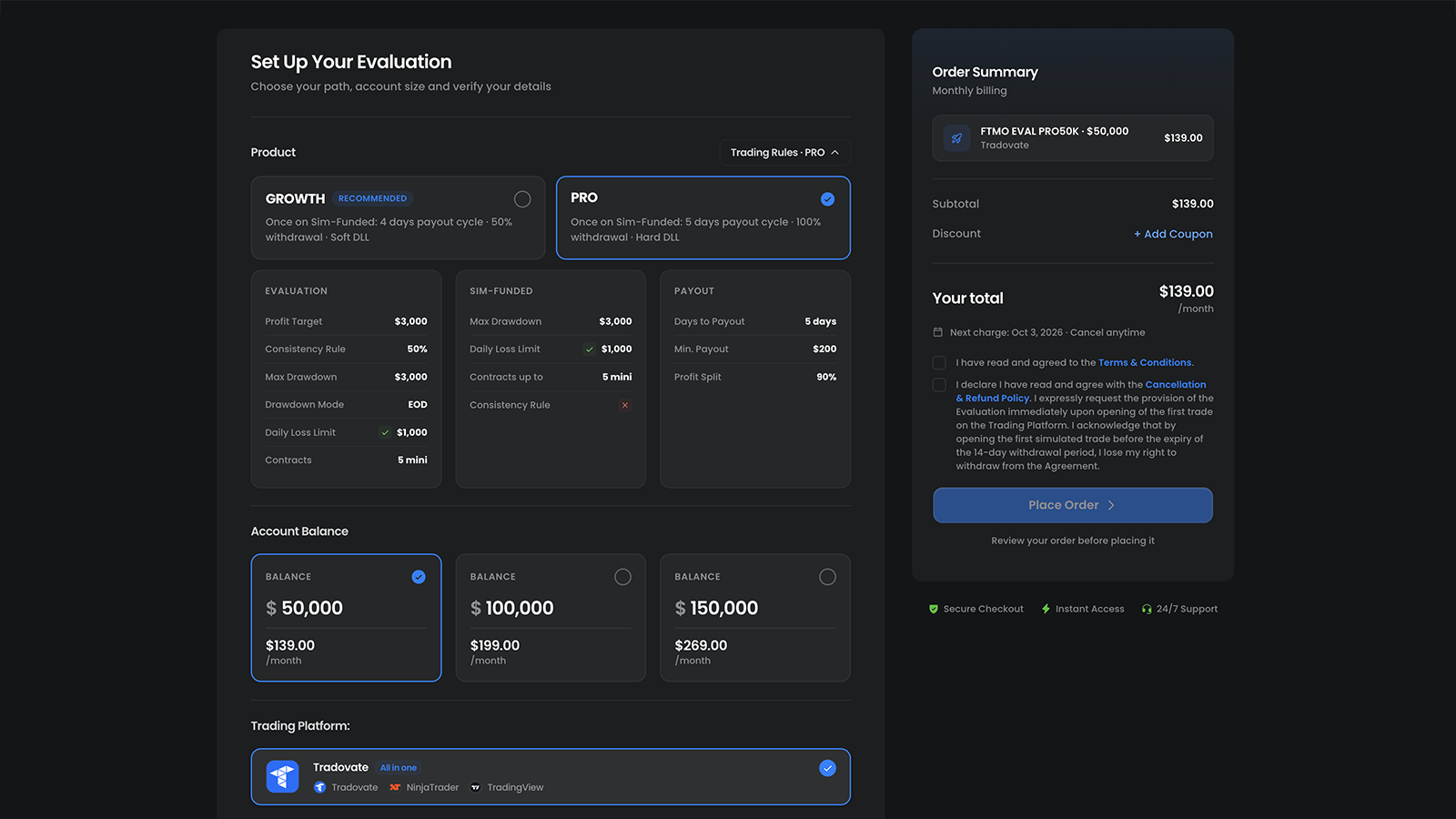The height and width of the screenshot is (819, 1456).
Task: Click the FTMO EVAL PRO50K order item
Action: [1073, 138]
